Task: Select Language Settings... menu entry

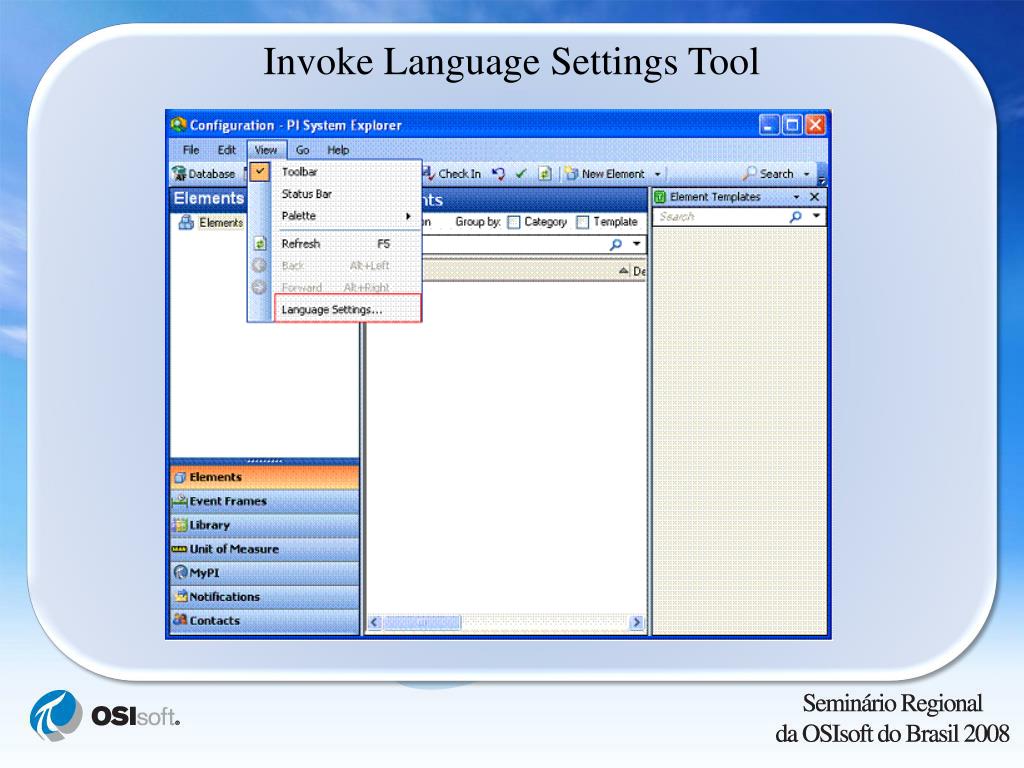Action: [347, 309]
